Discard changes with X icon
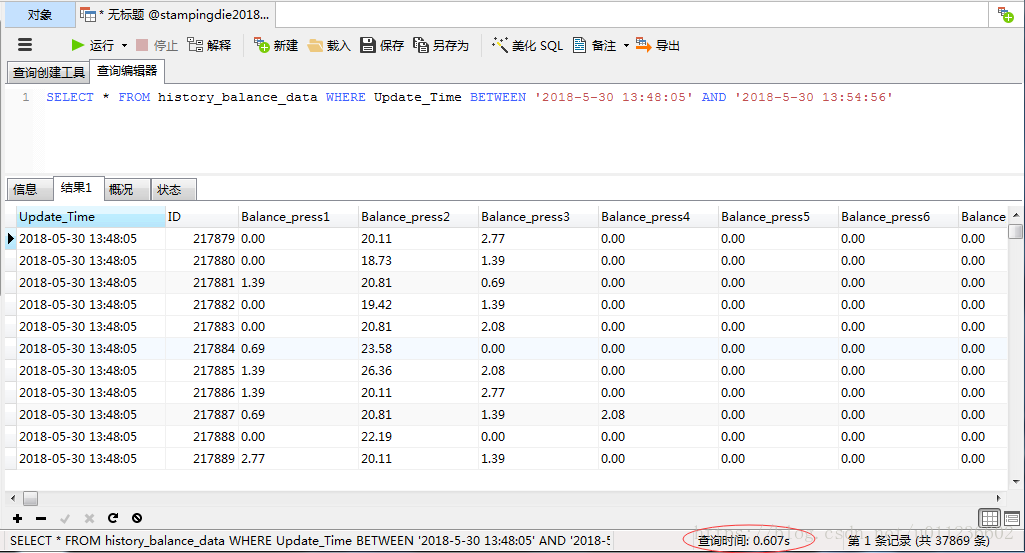The height and width of the screenshot is (553, 1025). coord(89,518)
